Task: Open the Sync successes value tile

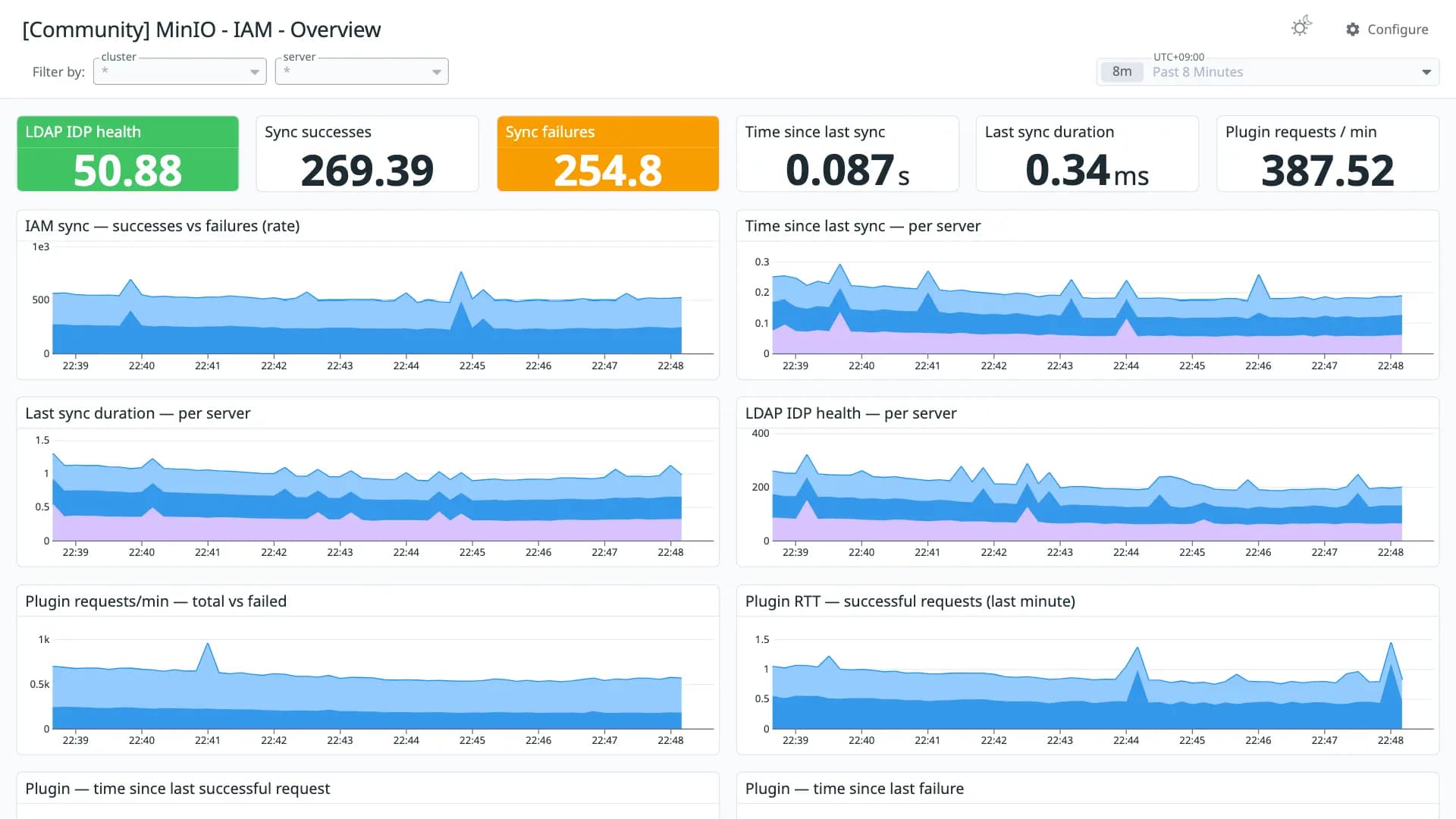Action: point(367,153)
